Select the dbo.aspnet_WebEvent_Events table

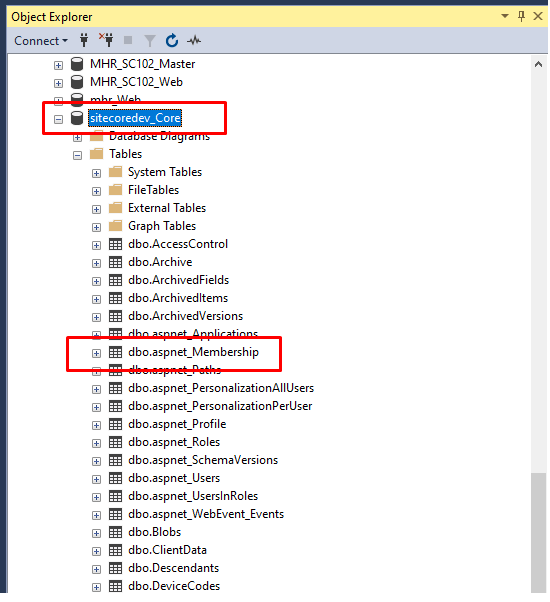click(206, 514)
